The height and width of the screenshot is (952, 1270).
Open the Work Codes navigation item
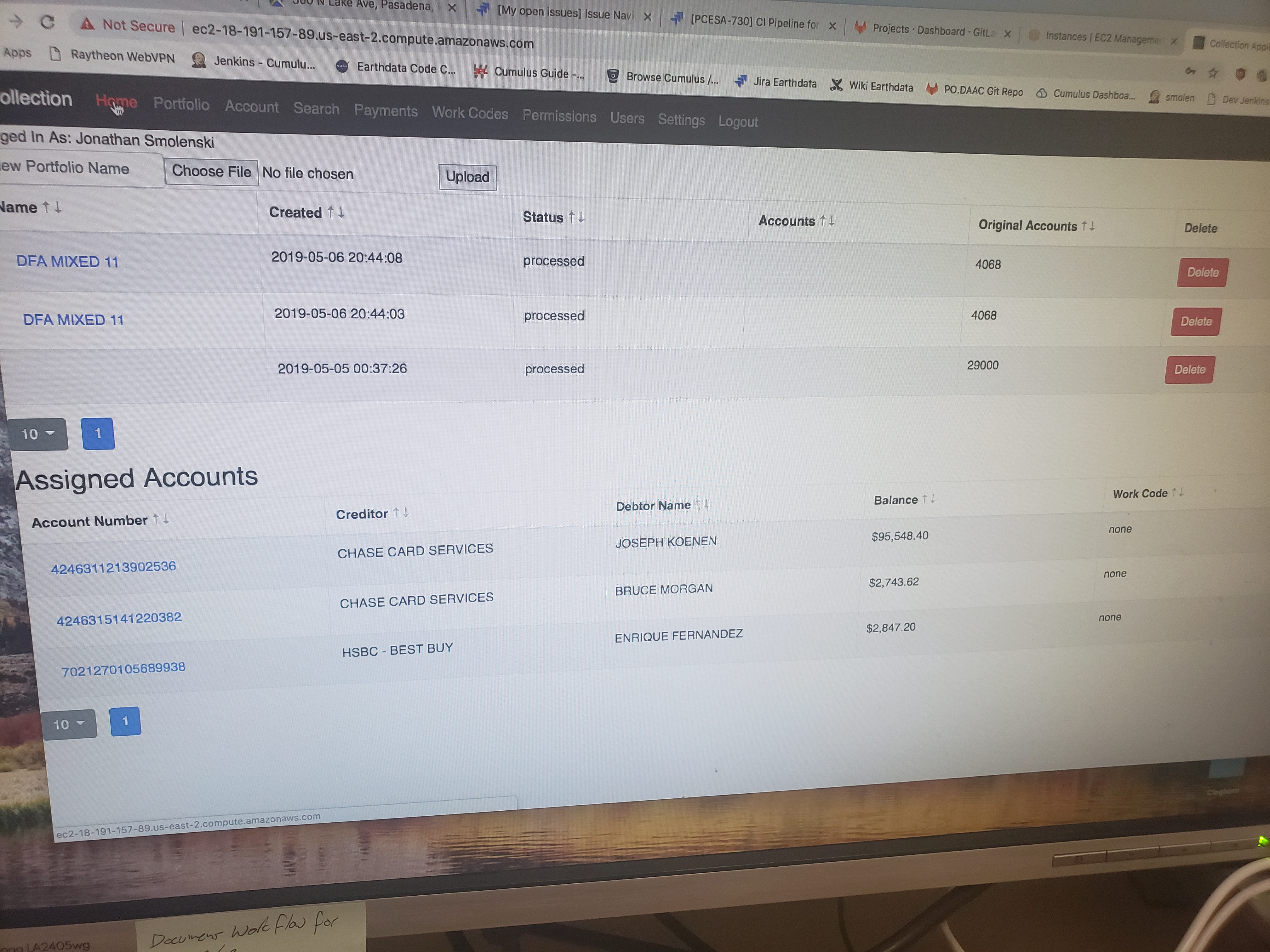[x=470, y=114]
